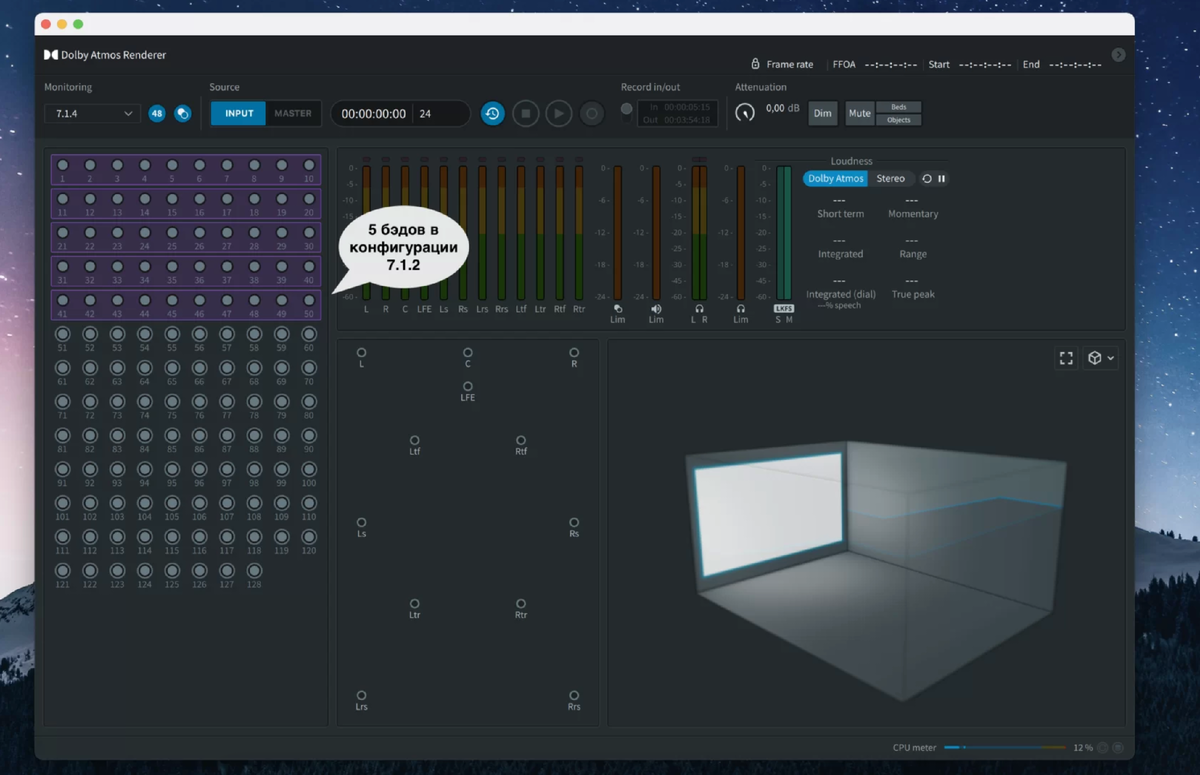This screenshot has width=1200, height=775.
Task: Click the LFE channel level meter
Action: (425, 233)
